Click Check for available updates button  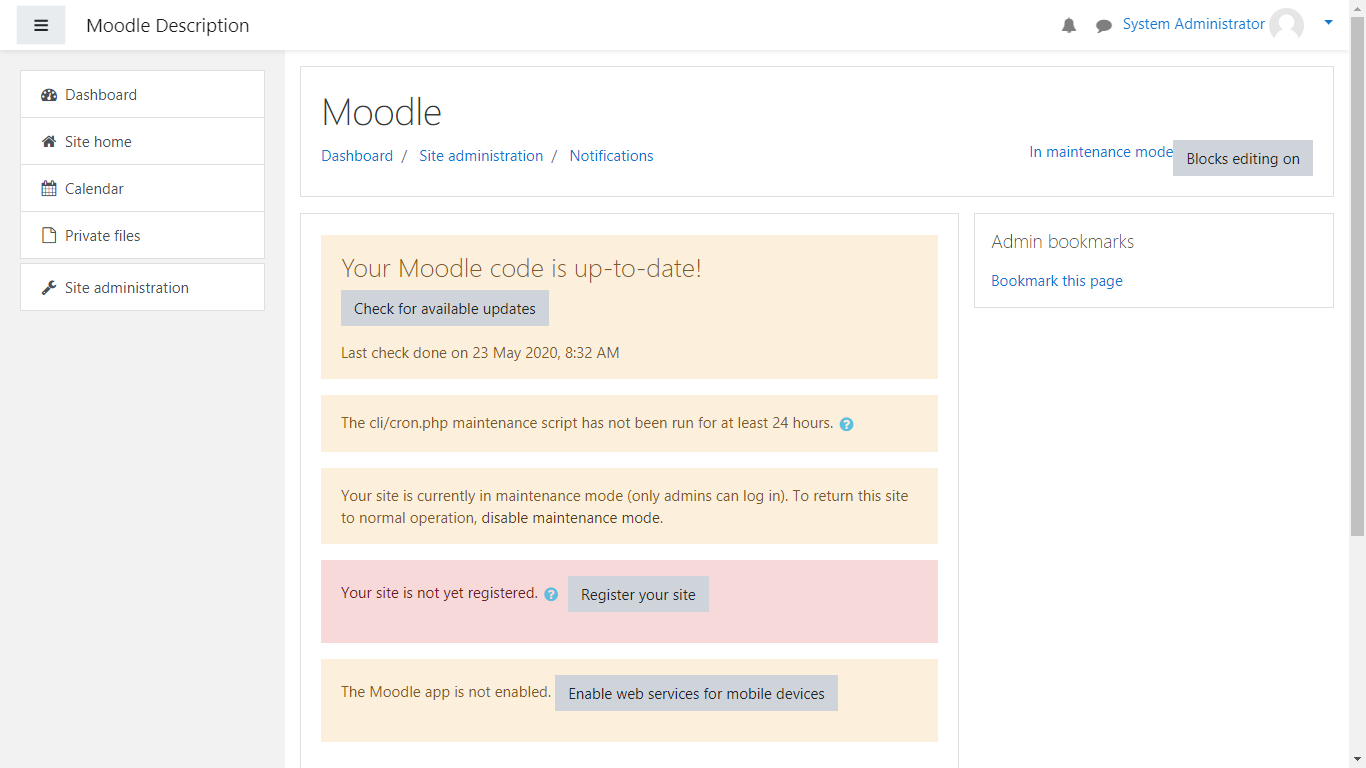point(444,309)
